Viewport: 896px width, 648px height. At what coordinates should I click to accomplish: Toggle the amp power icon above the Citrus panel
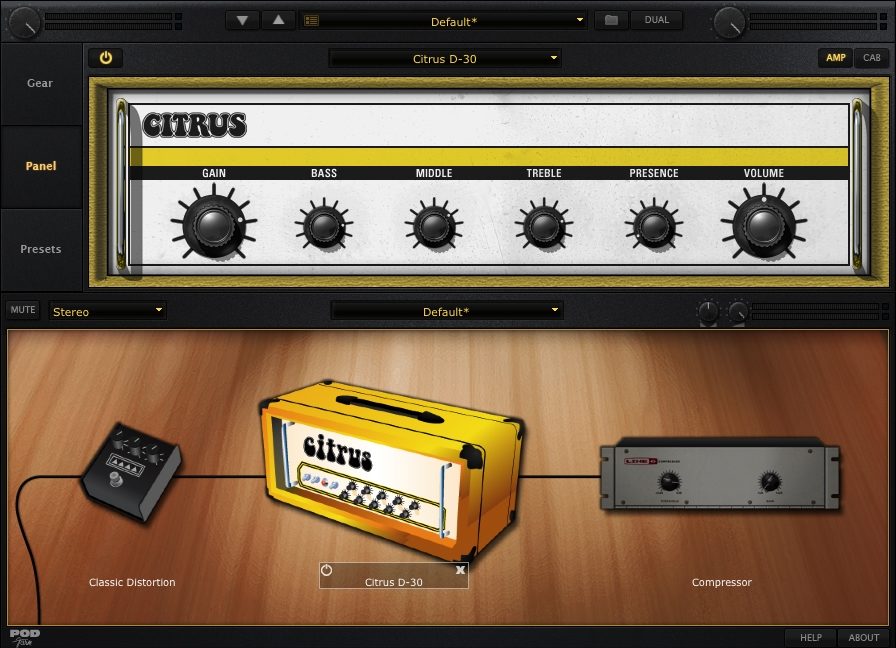[106, 58]
